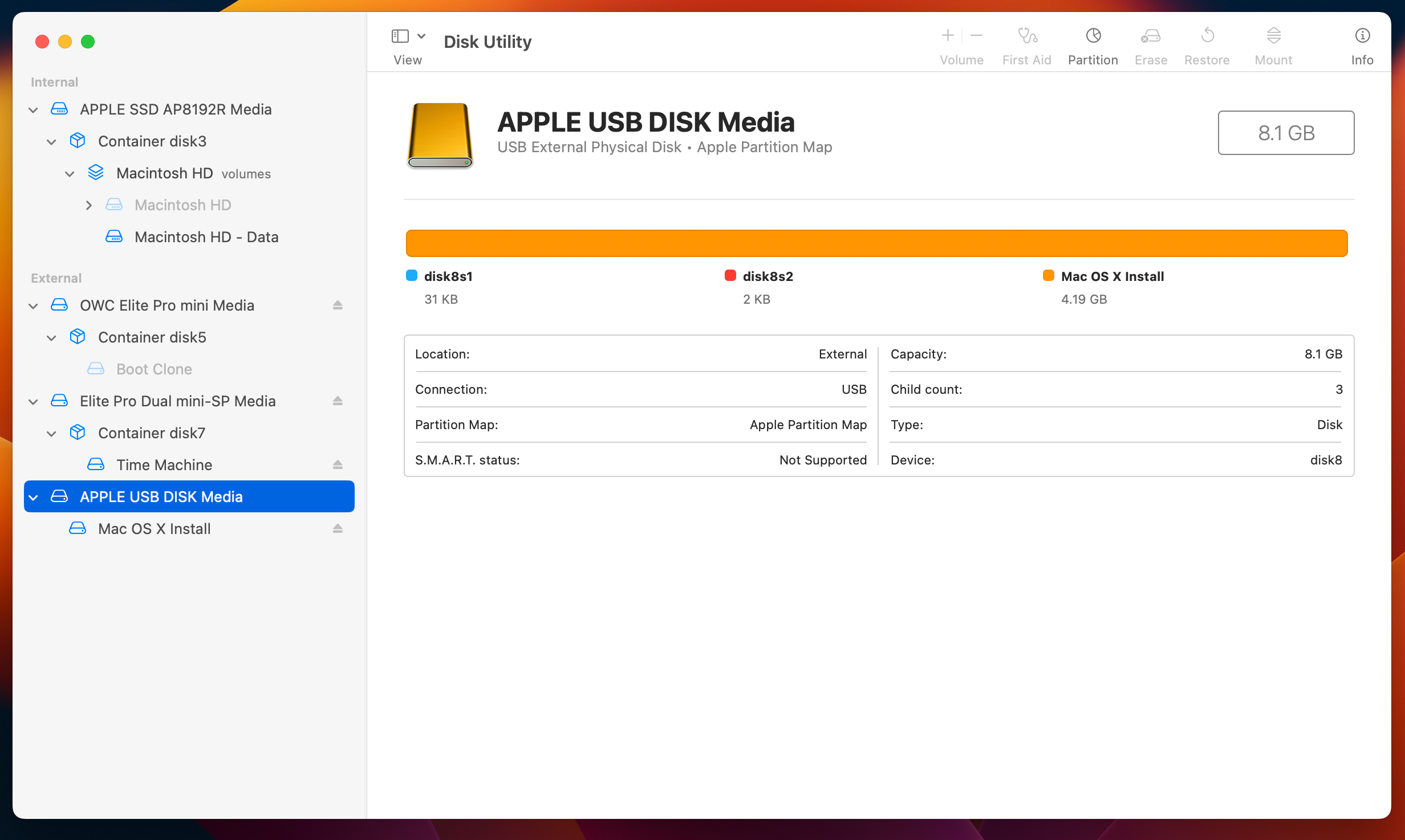
Task: Eject the Time Machine volume
Action: (x=338, y=465)
